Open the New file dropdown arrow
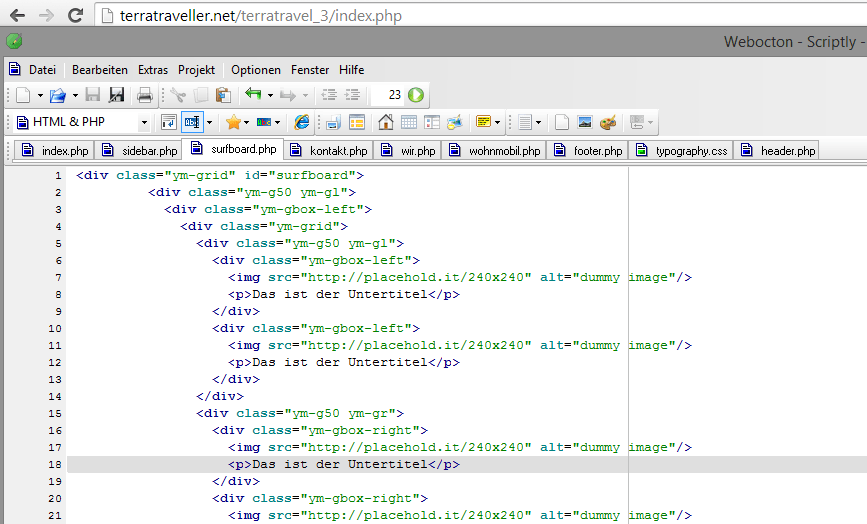 tap(40, 95)
